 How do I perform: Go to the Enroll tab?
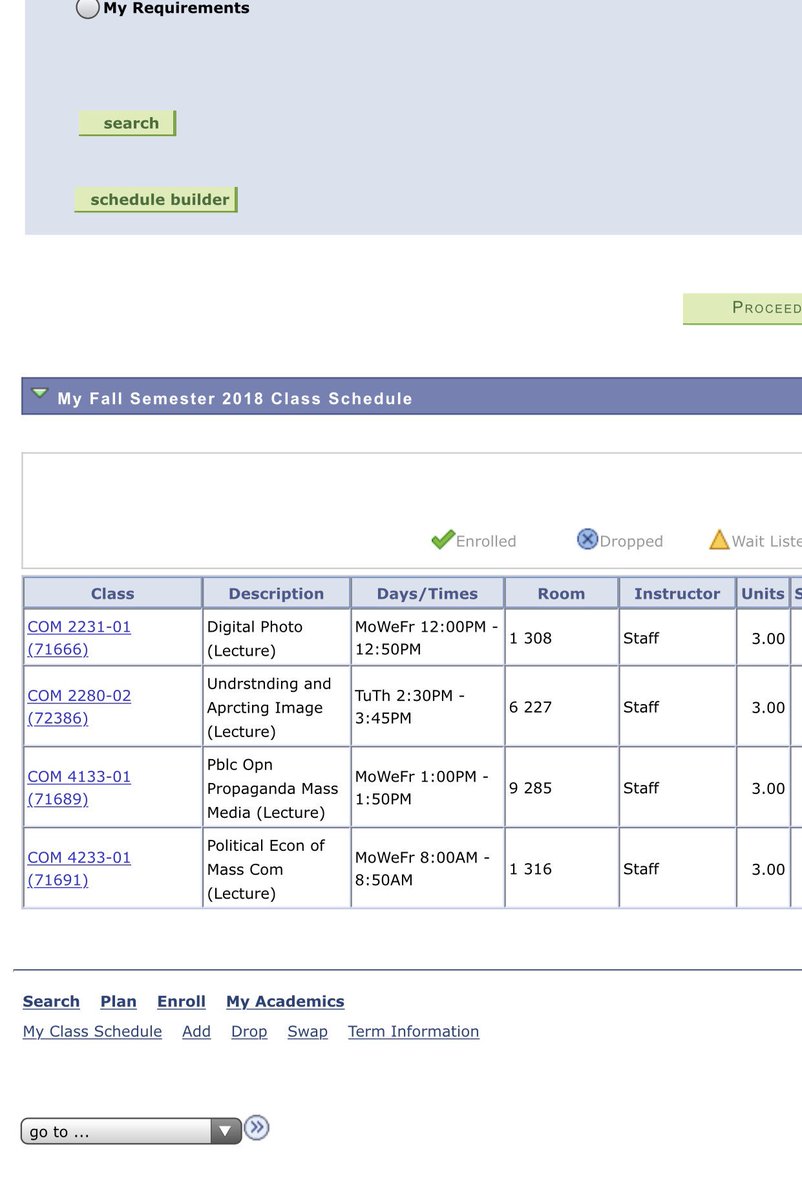click(181, 1001)
